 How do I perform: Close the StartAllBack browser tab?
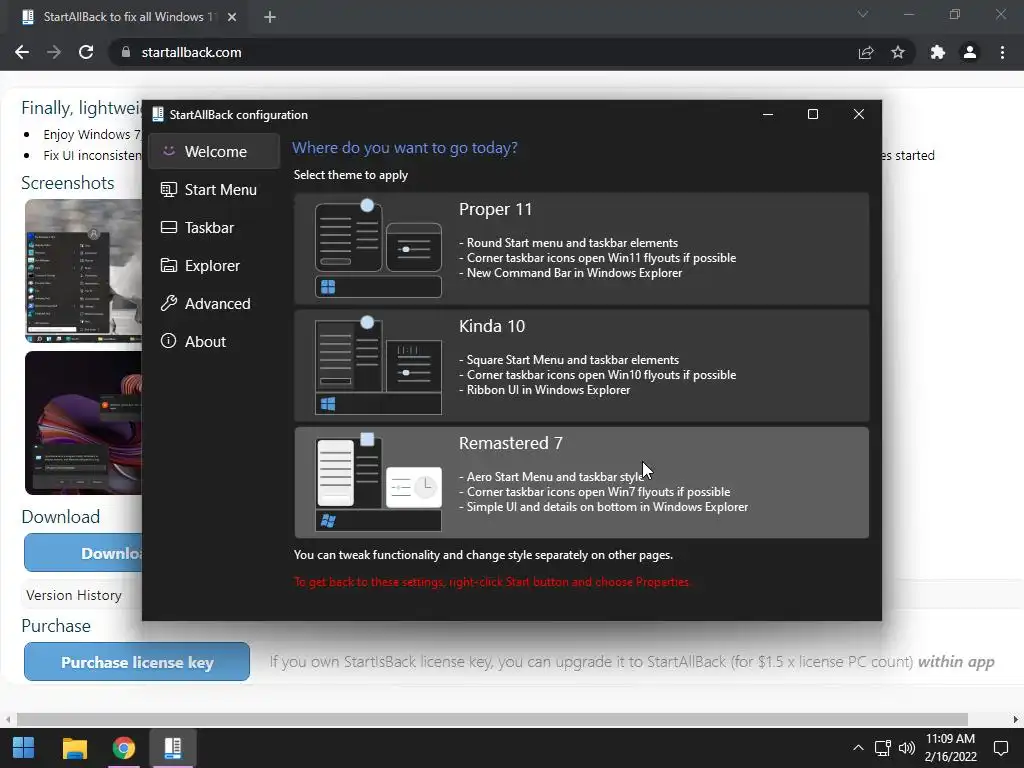232,17
